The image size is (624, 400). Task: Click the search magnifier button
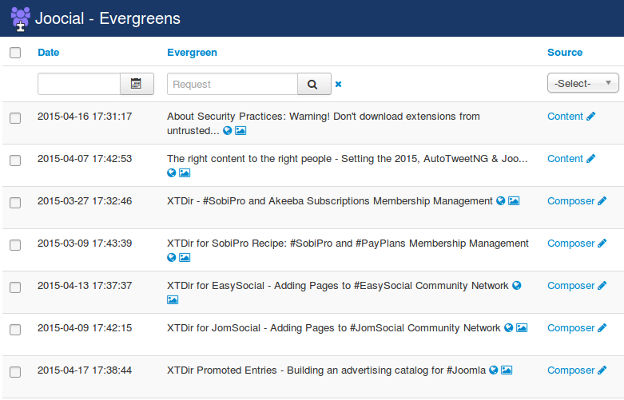pos(314,84)
